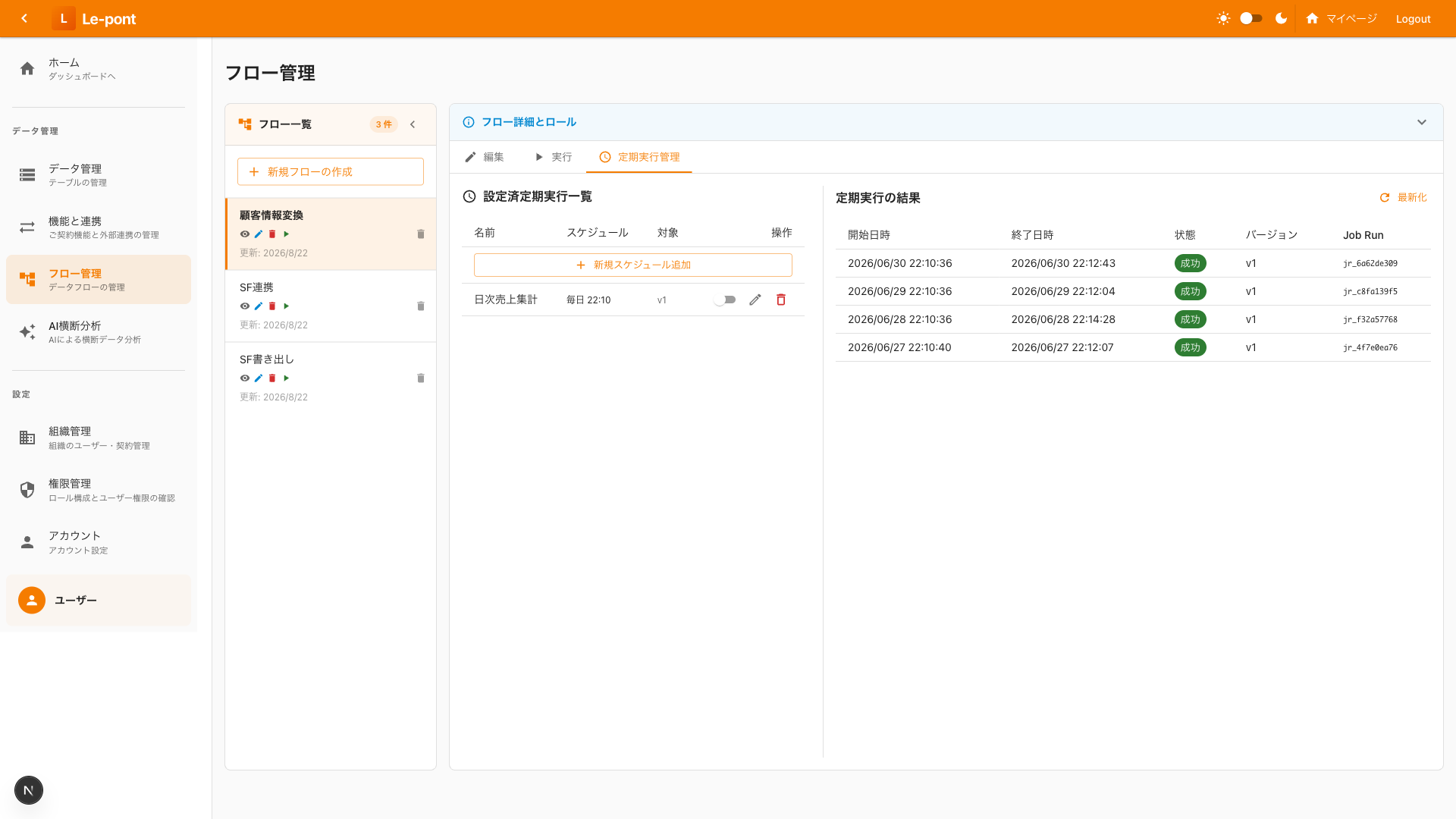Toggle the light/dark theme switch

(x=1251, y=18)
